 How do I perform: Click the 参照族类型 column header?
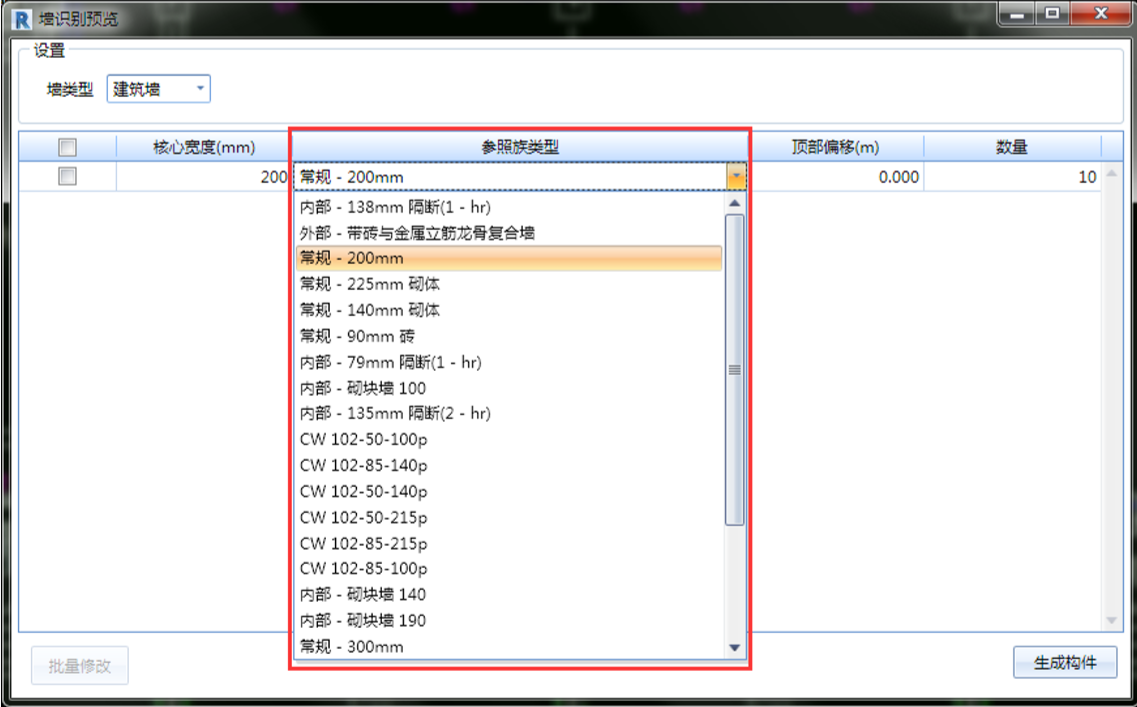(x=520, y=147)
